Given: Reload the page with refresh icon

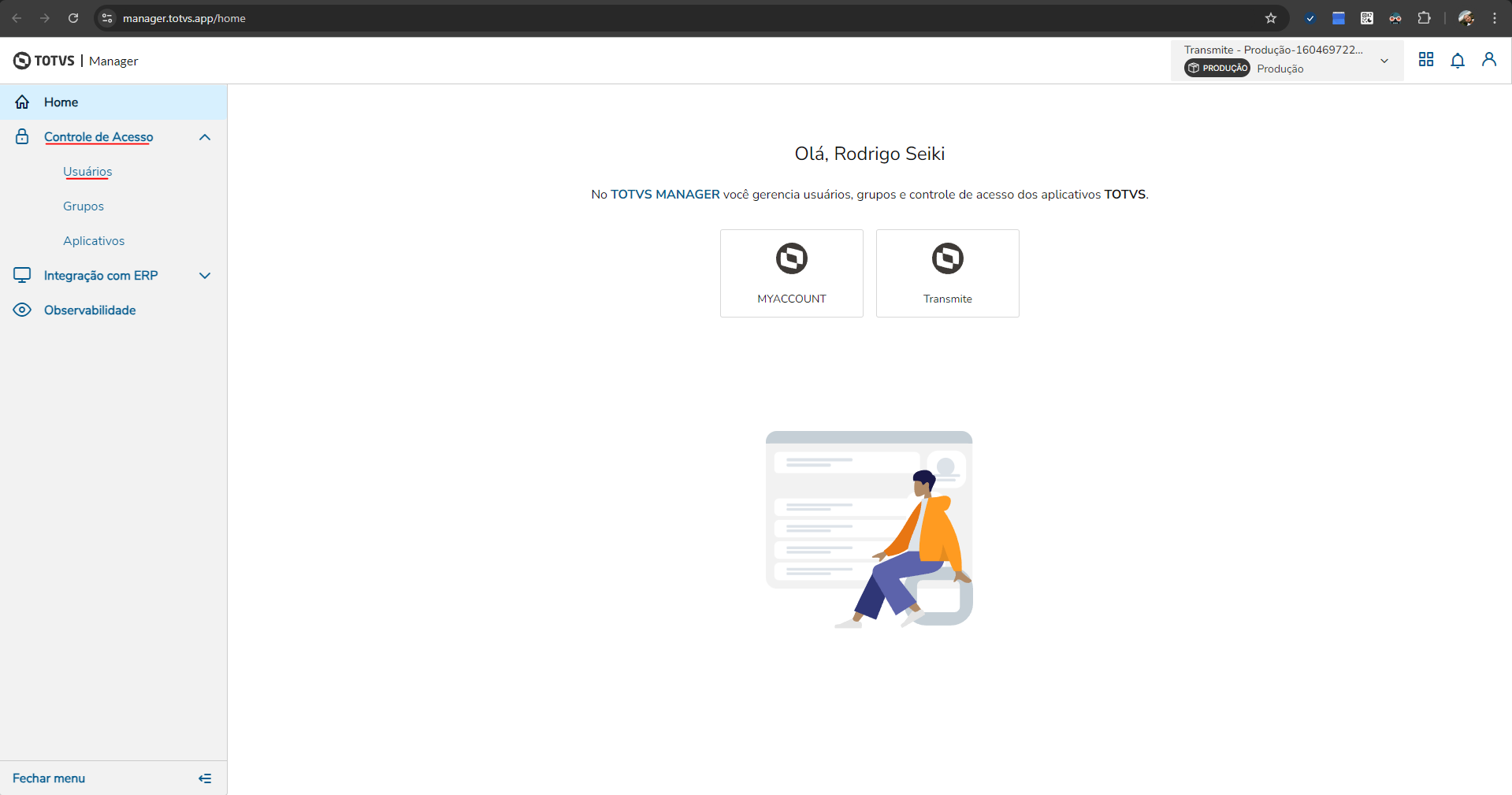Looking at the screenshot, I should pyautogui.click(x=73, y=18).
